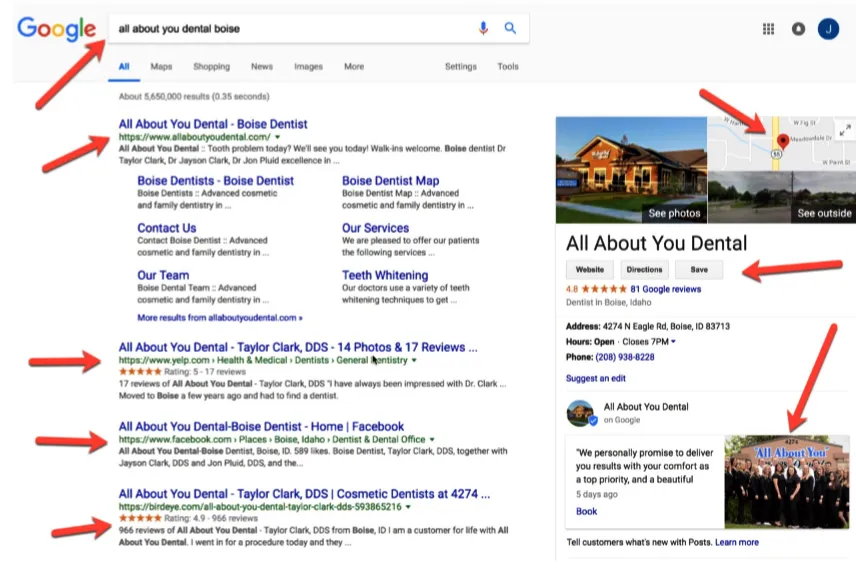Expand the dropdown arrow next to allaboutyoudental.com URL

277,137
